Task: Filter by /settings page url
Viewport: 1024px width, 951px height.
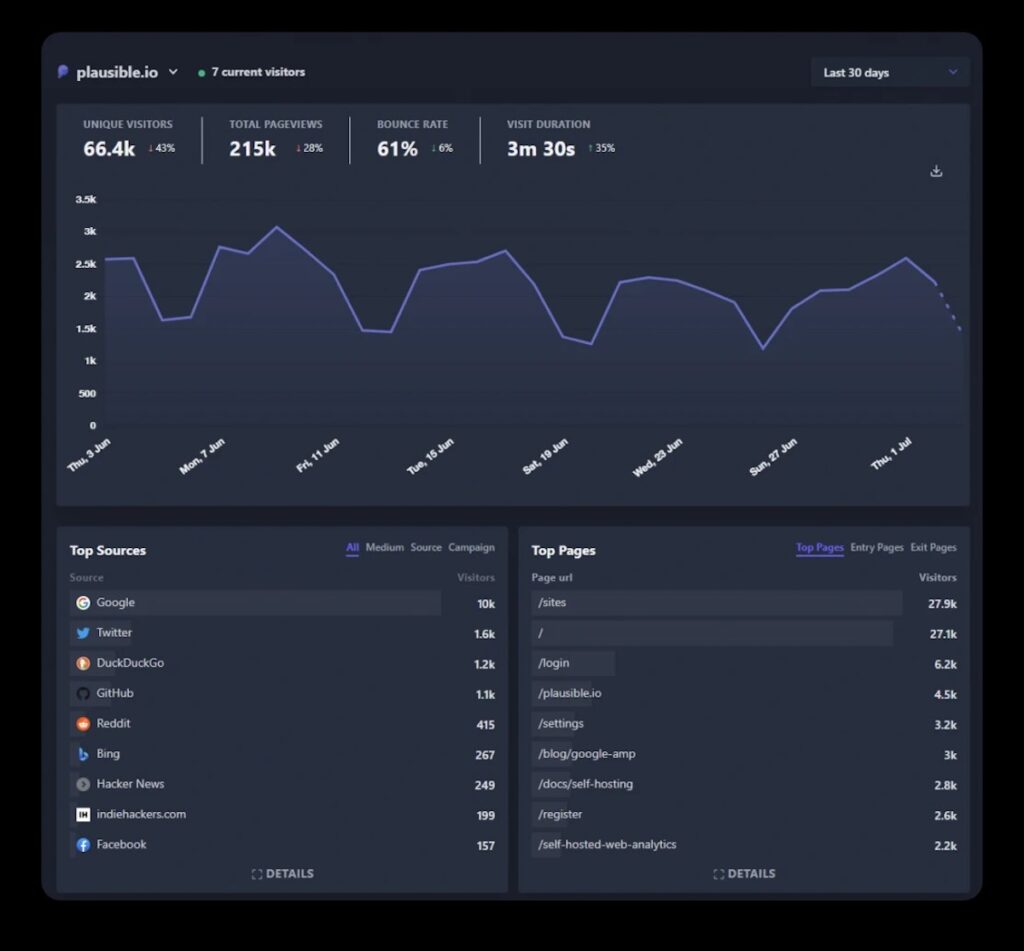Action: pyautogui.click(x=560, y=723)
